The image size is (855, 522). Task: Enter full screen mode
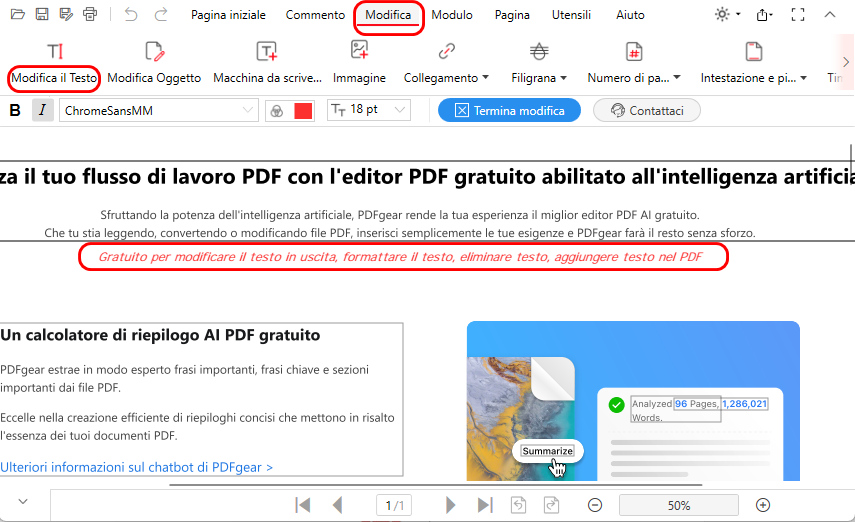[798, 15]
